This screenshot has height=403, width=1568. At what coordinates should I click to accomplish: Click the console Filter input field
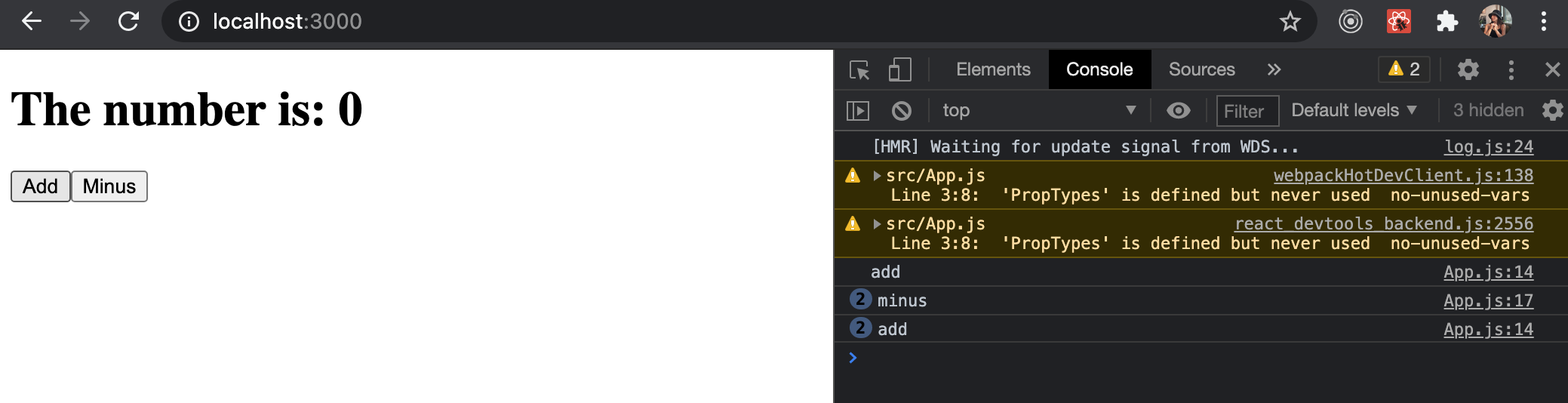[1247, 111]
